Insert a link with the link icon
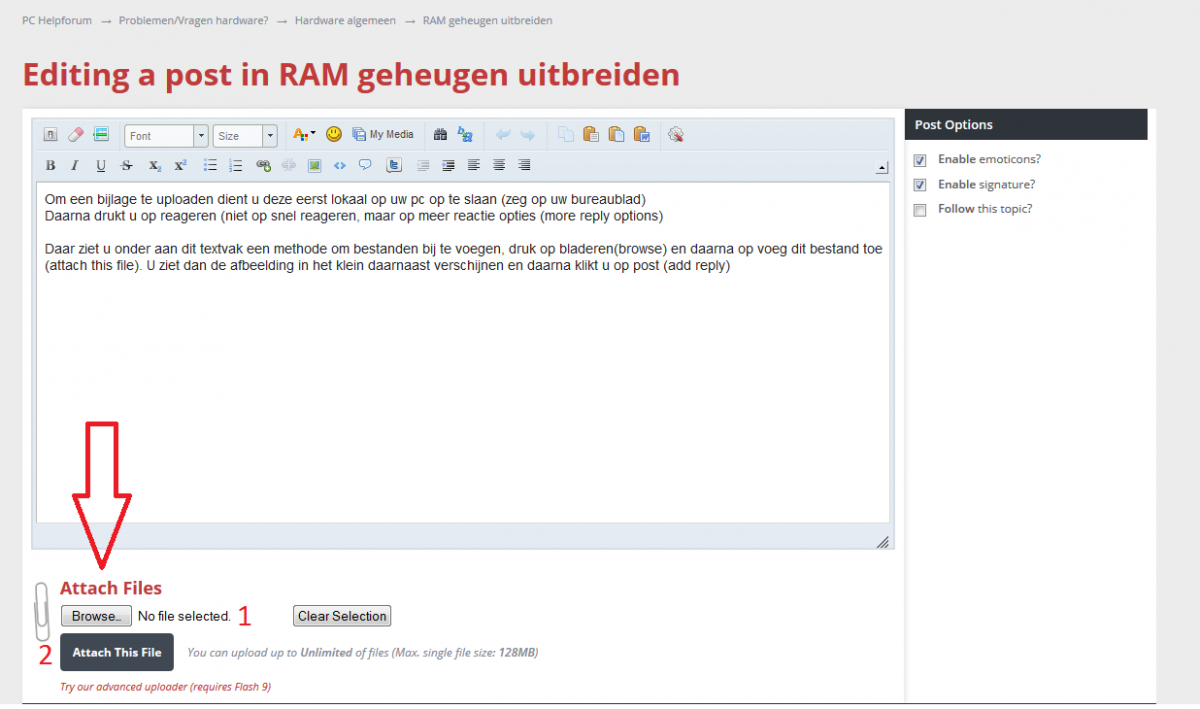 264,165
